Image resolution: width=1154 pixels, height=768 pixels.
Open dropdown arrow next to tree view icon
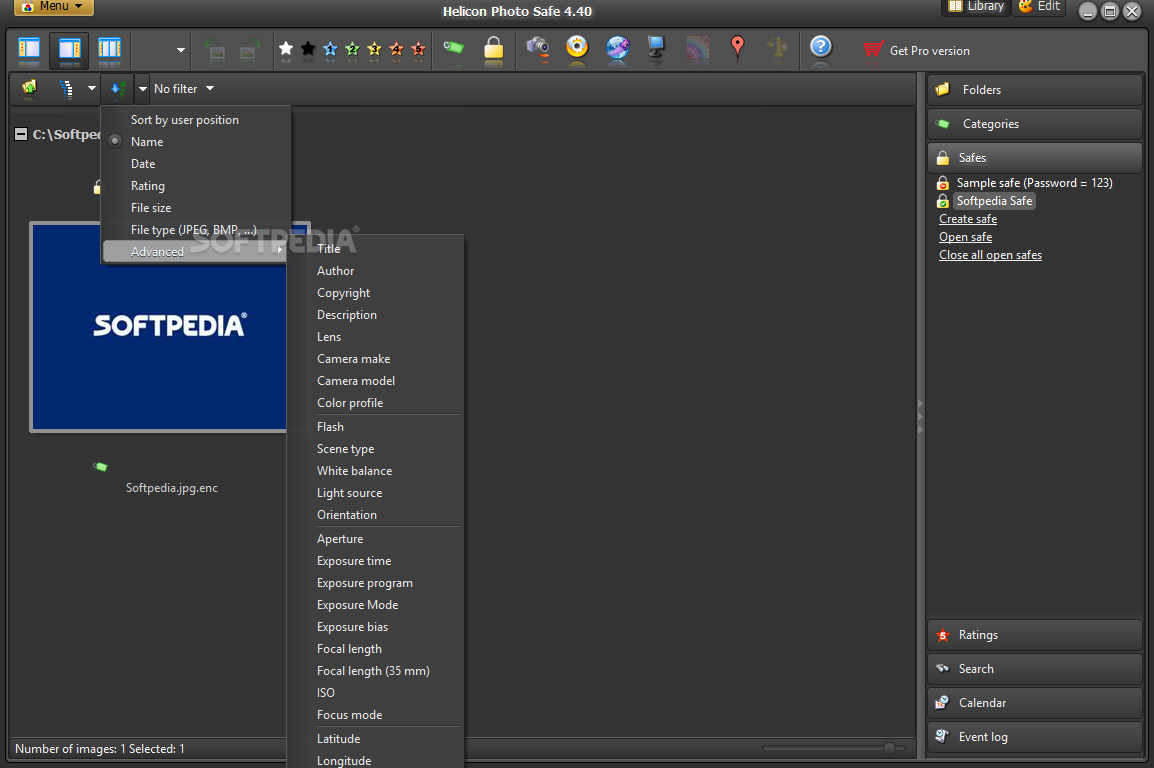[91, 88]
